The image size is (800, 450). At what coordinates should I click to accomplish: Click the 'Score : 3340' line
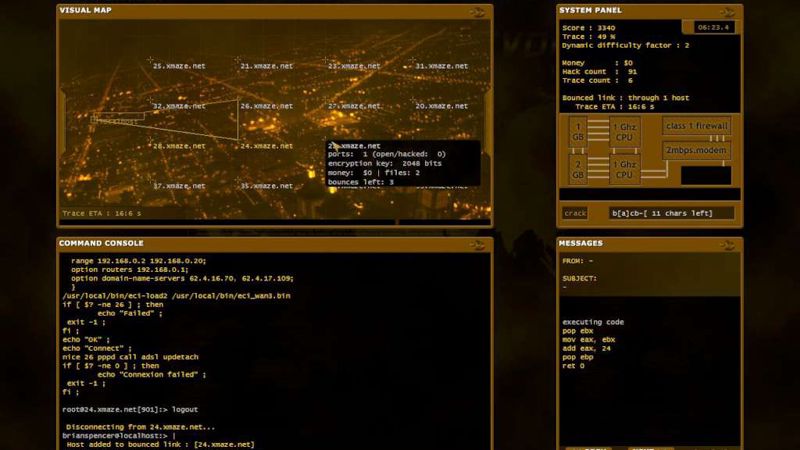point(589,28)
